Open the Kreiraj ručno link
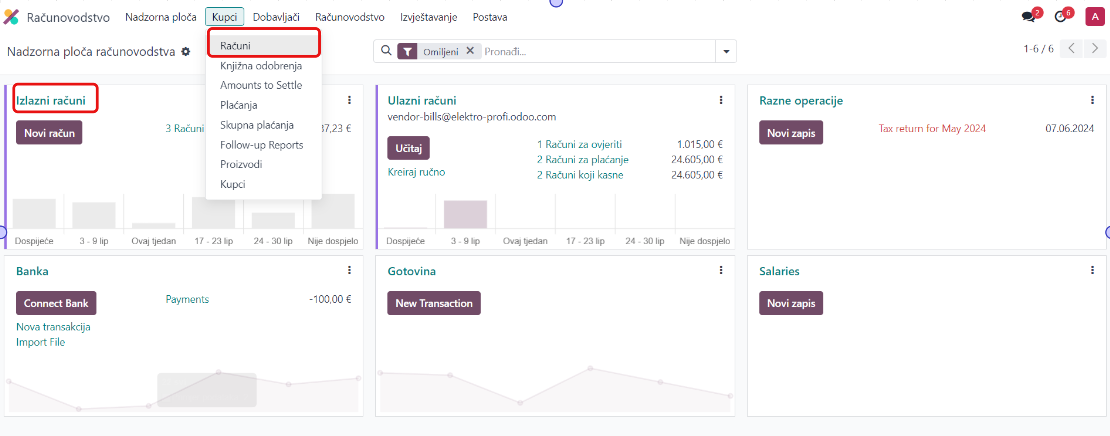 tap(416, 172)
